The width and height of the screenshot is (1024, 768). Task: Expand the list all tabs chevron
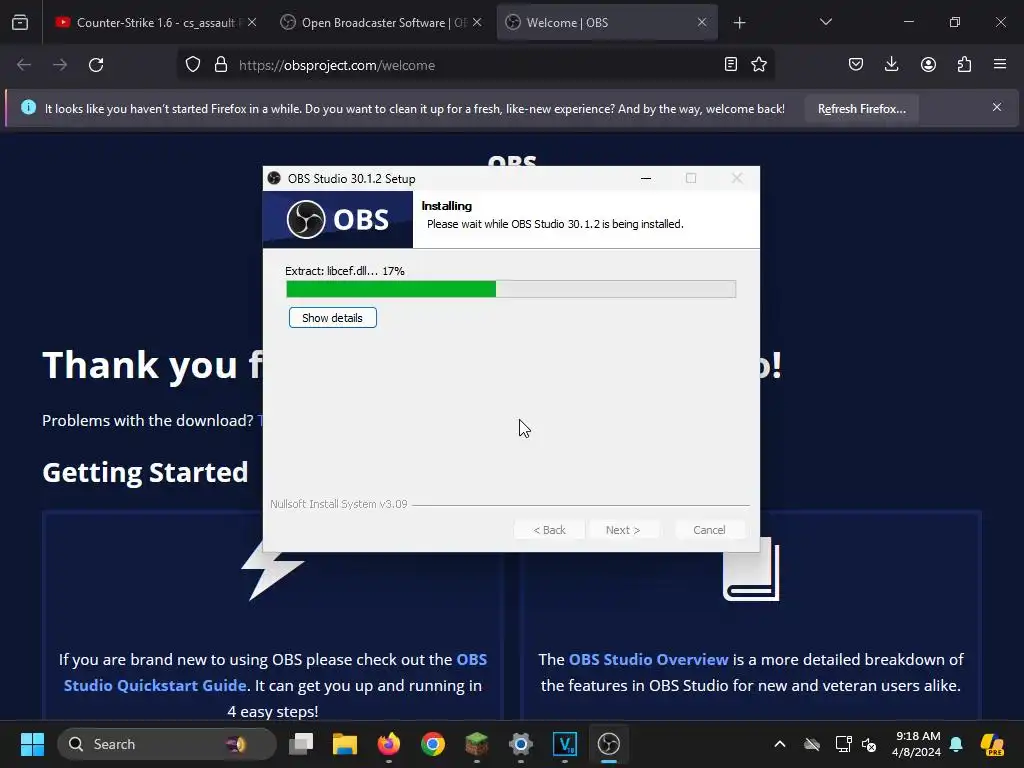click(825, 22)
